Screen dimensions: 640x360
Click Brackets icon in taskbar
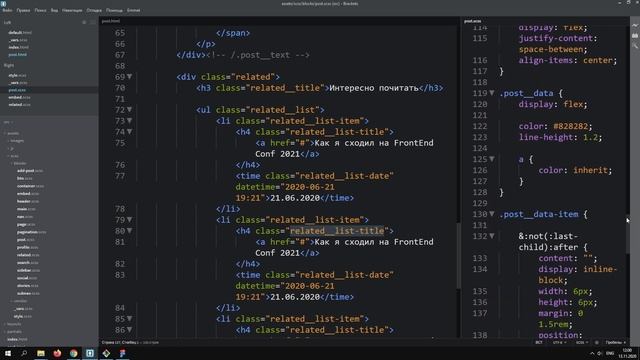[90, 353]
